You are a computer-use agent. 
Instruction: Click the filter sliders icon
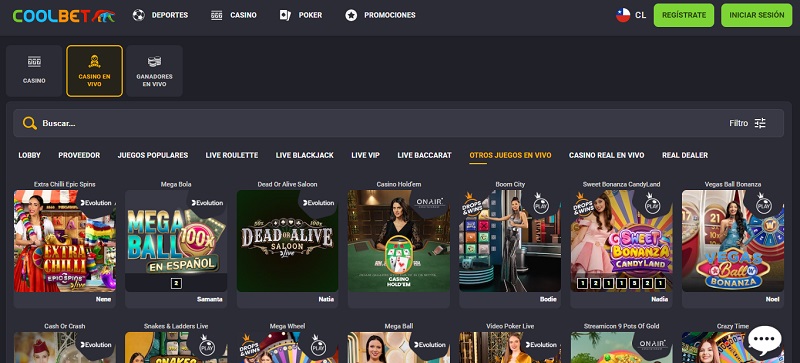[x=760, y=123]
